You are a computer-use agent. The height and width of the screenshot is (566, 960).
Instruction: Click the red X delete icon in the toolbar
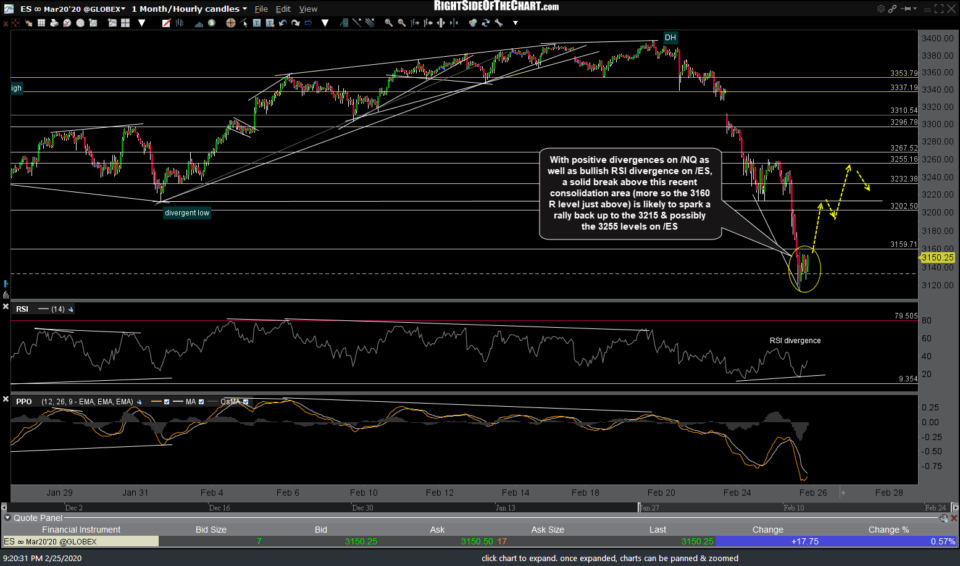(x=6, y=23)
